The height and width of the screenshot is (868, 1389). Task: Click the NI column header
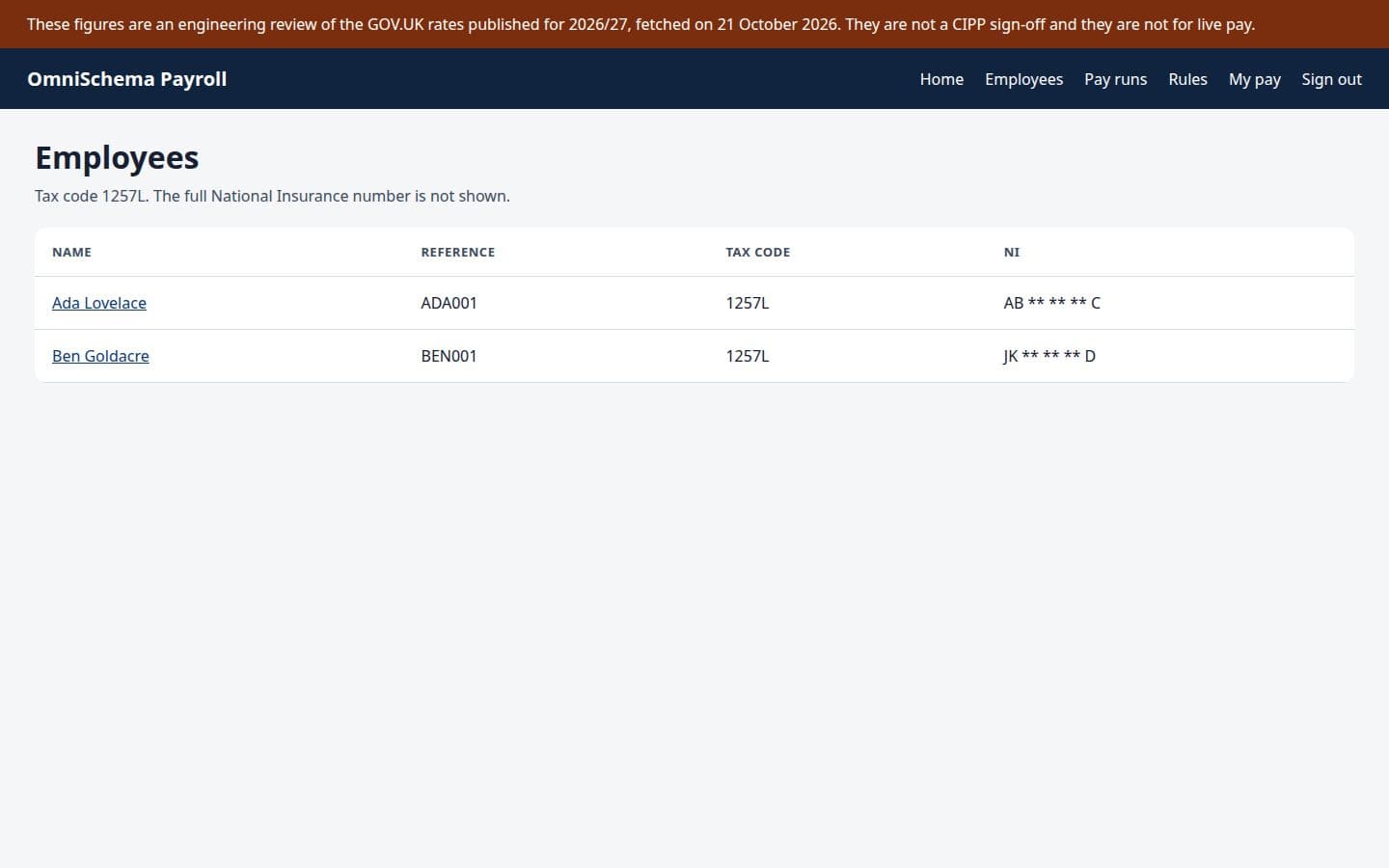(1011, 252)
